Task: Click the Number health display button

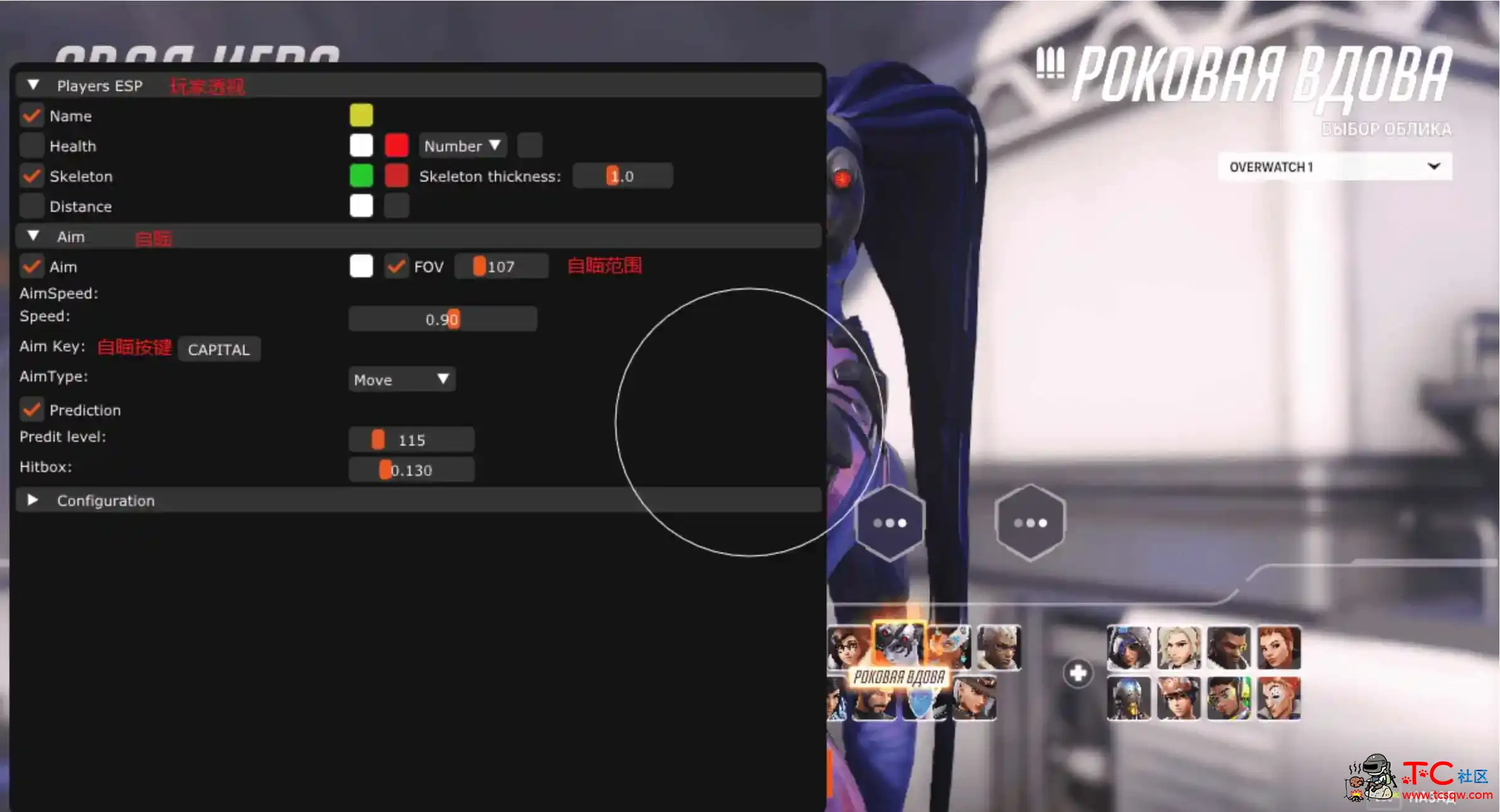Action: [x=455, y=145]
